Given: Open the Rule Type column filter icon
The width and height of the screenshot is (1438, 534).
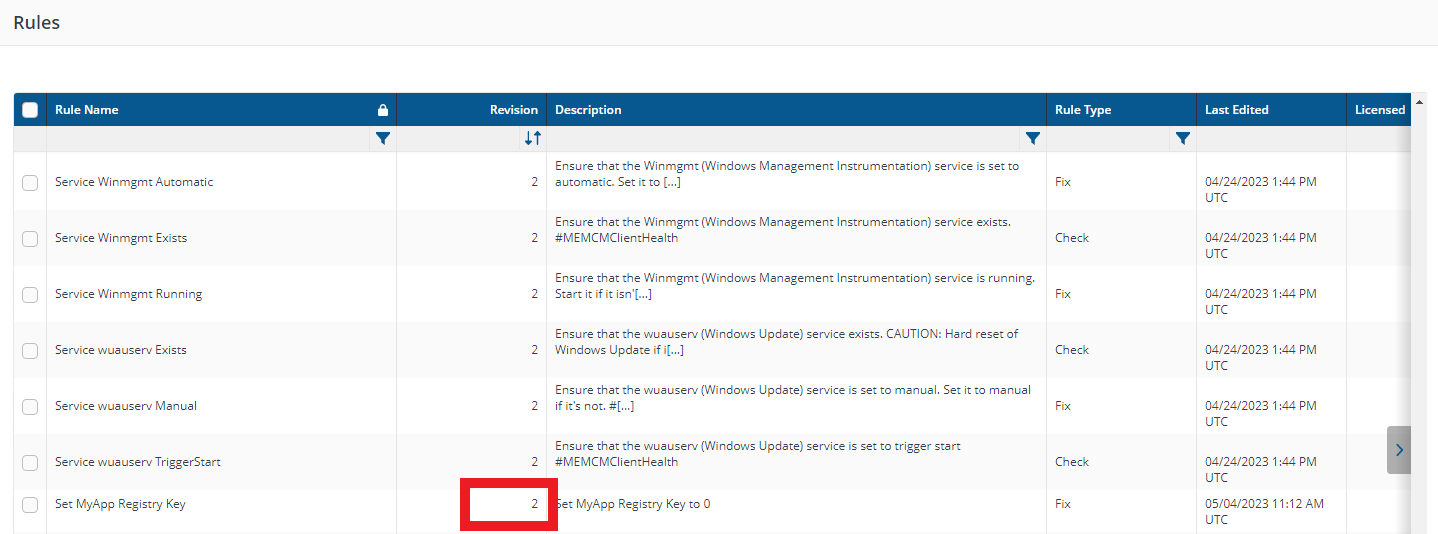Looking at the screenshot, I should click(x=1183, y=138).
